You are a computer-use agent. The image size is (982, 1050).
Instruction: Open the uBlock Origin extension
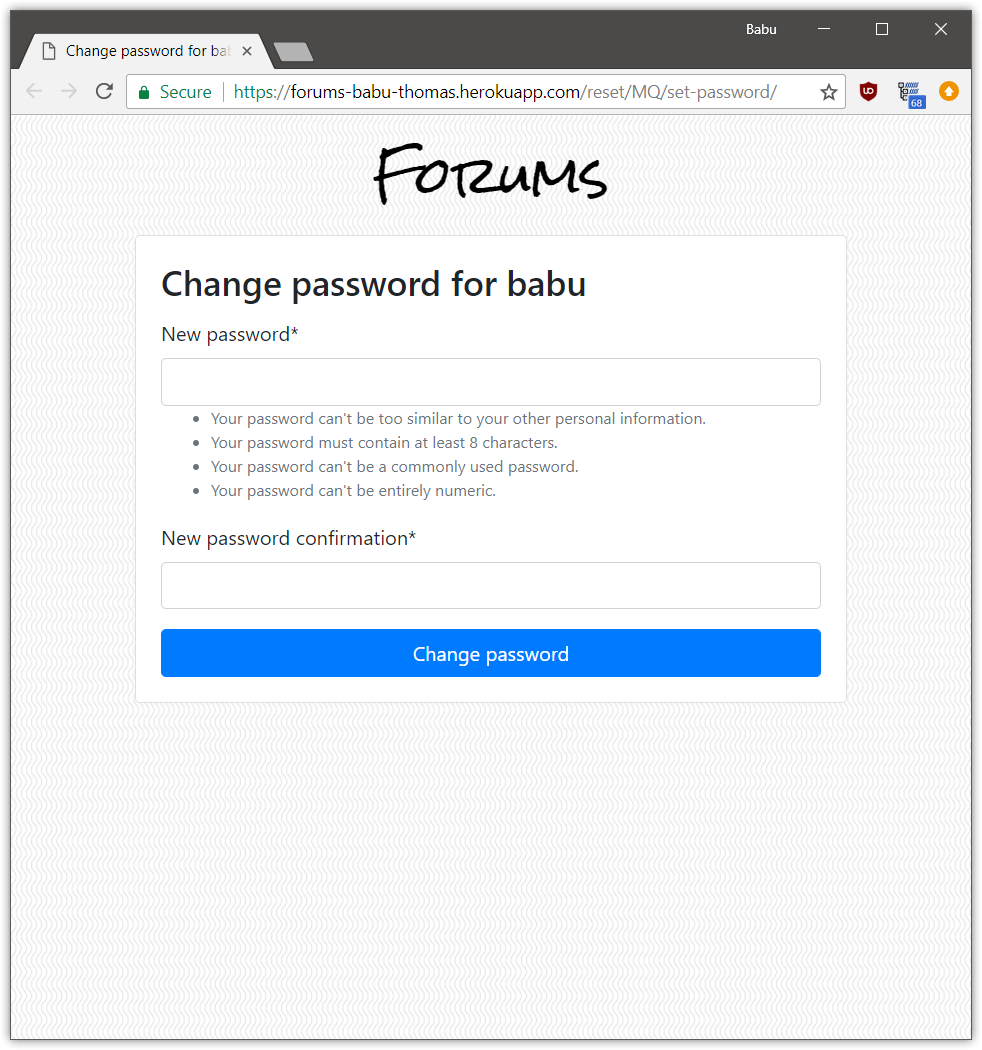click(868, 92)
